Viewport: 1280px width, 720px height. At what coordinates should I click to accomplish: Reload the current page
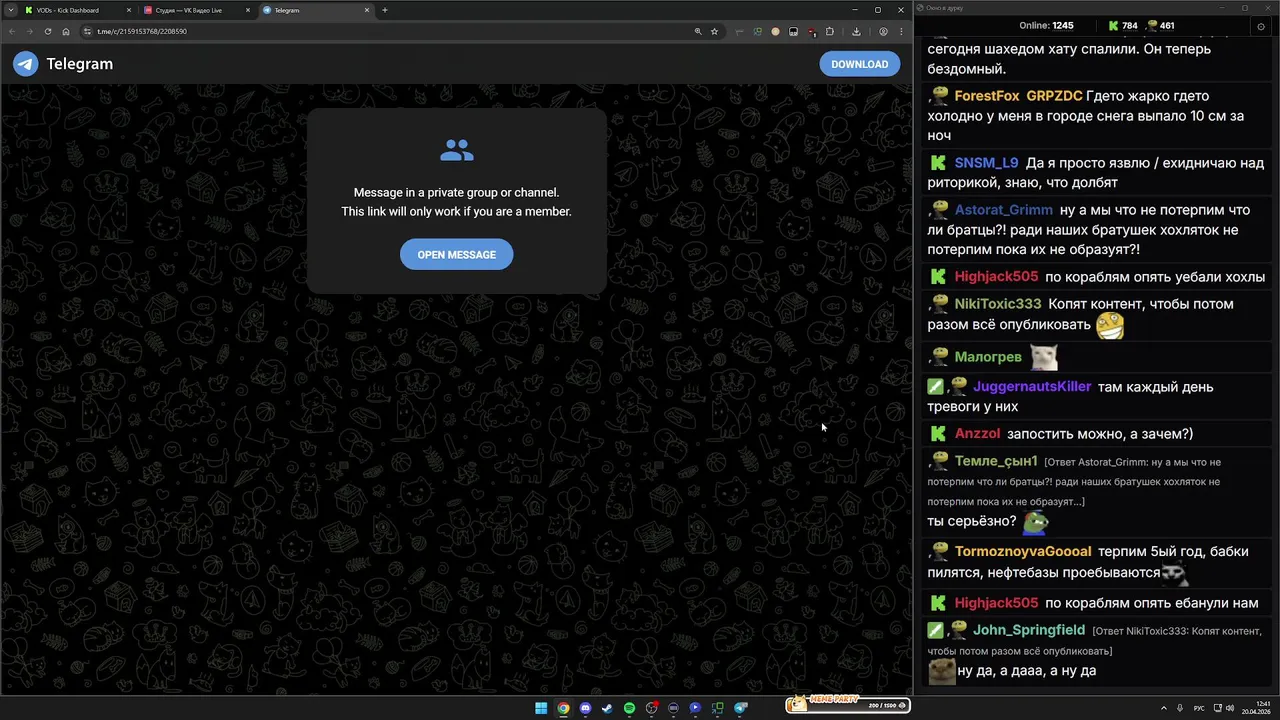pyautogui.click(x=47, y=31)
